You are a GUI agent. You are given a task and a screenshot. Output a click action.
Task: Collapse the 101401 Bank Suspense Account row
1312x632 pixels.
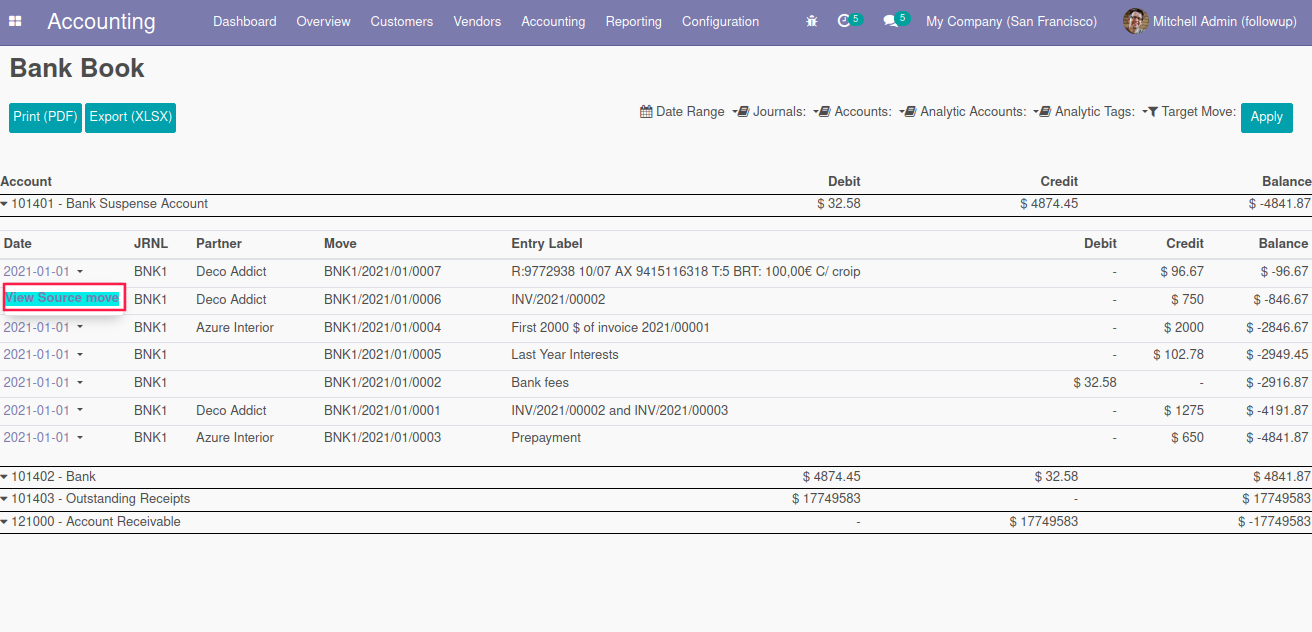coord(5,204)
